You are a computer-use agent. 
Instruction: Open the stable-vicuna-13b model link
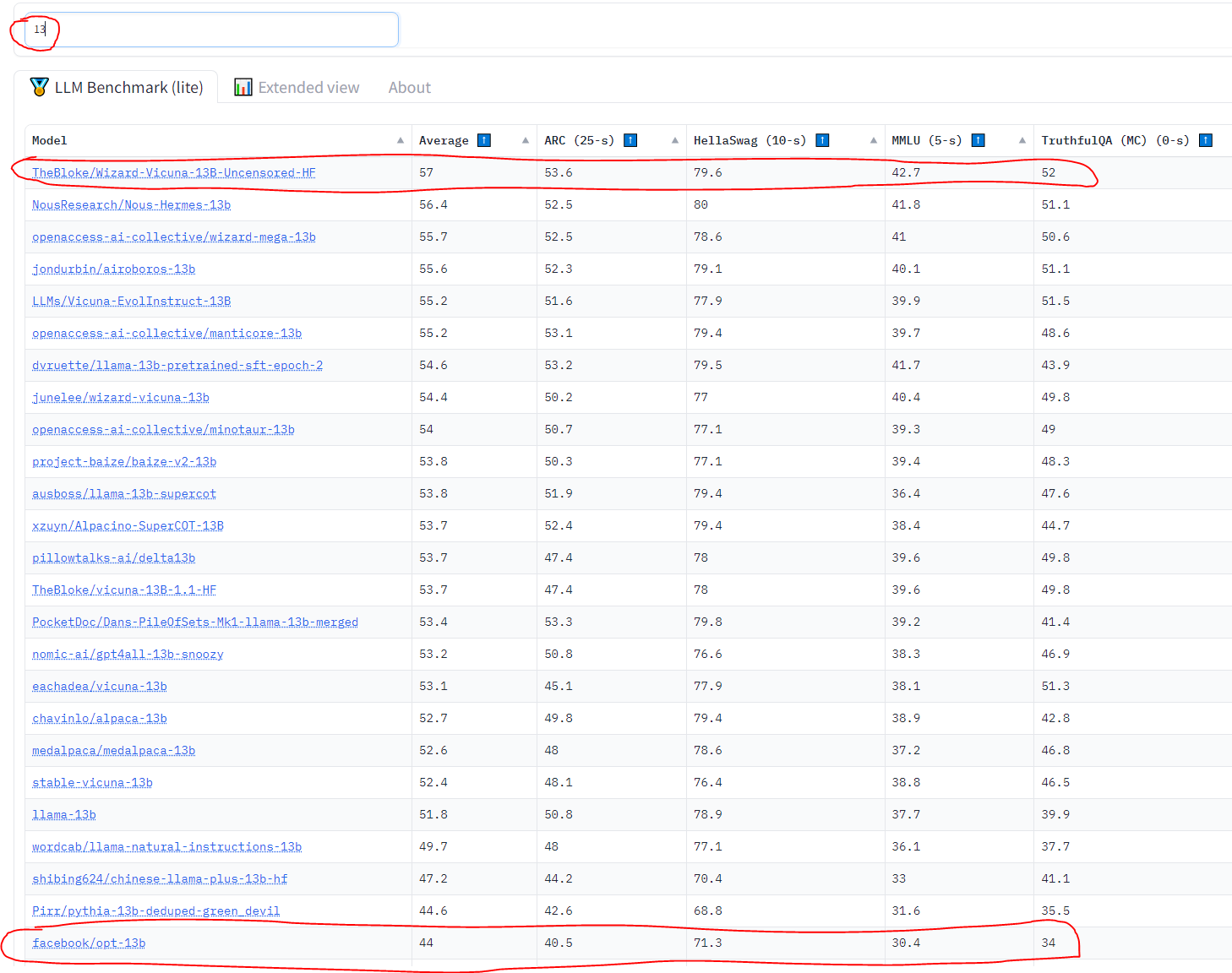tap(92, 782)
